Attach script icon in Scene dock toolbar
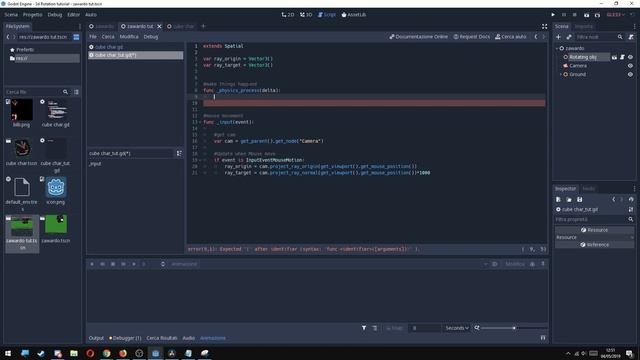This screenshot has width=640, height=360. tap(631, 37)
